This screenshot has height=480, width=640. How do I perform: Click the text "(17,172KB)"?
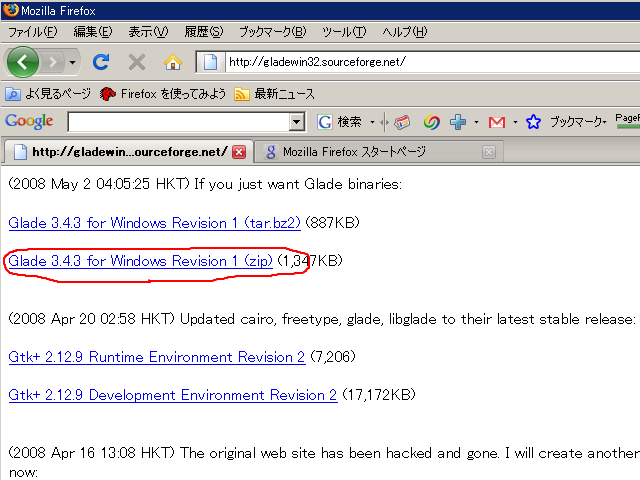click(379, 395)
